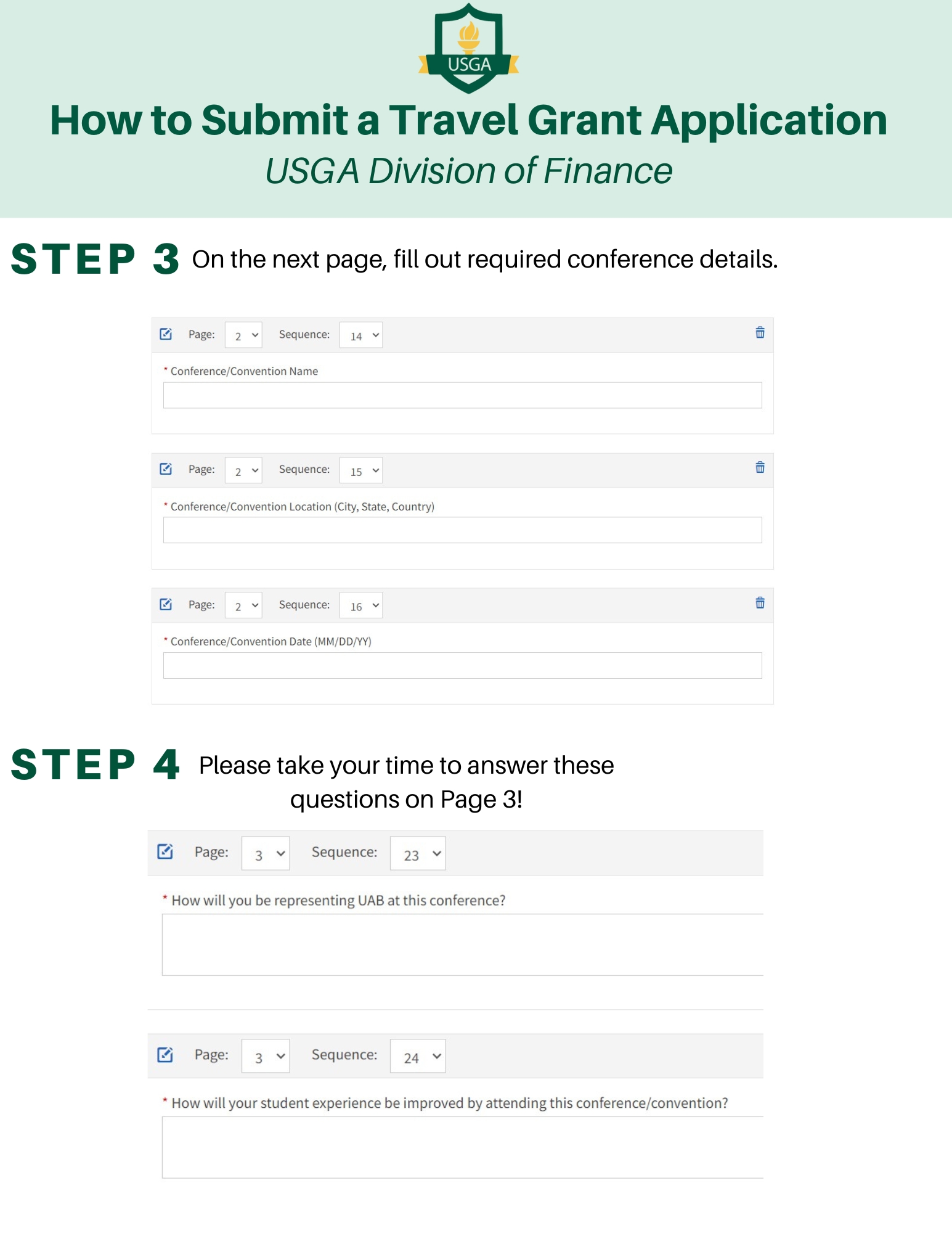Image resolution: width=952 pixels, height=1233 pixels.
Task: Open the Page 3 dropdown beside Sequence 23
Action: pyautogui.click(x=266, y=853)
